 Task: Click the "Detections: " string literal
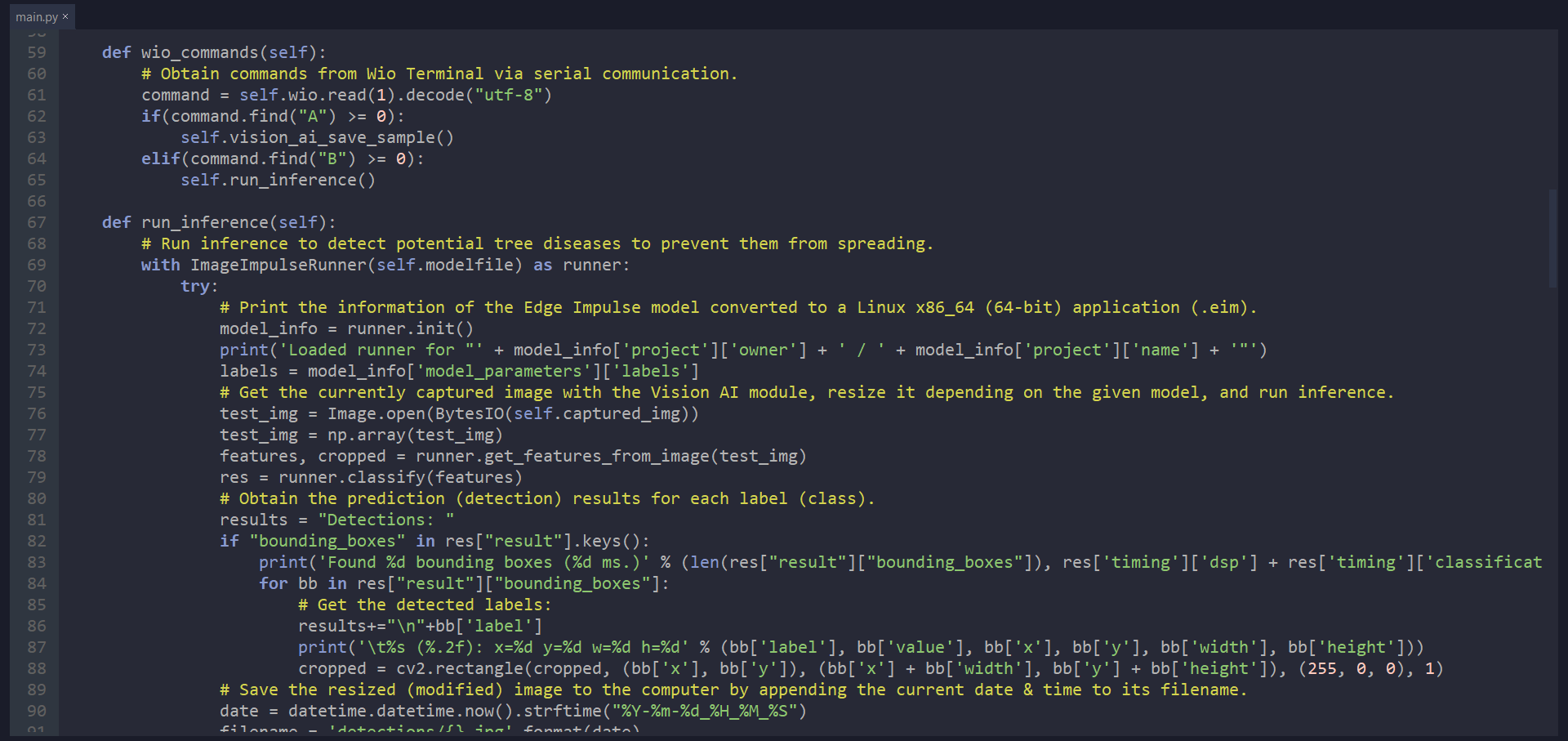coord(386,520)
